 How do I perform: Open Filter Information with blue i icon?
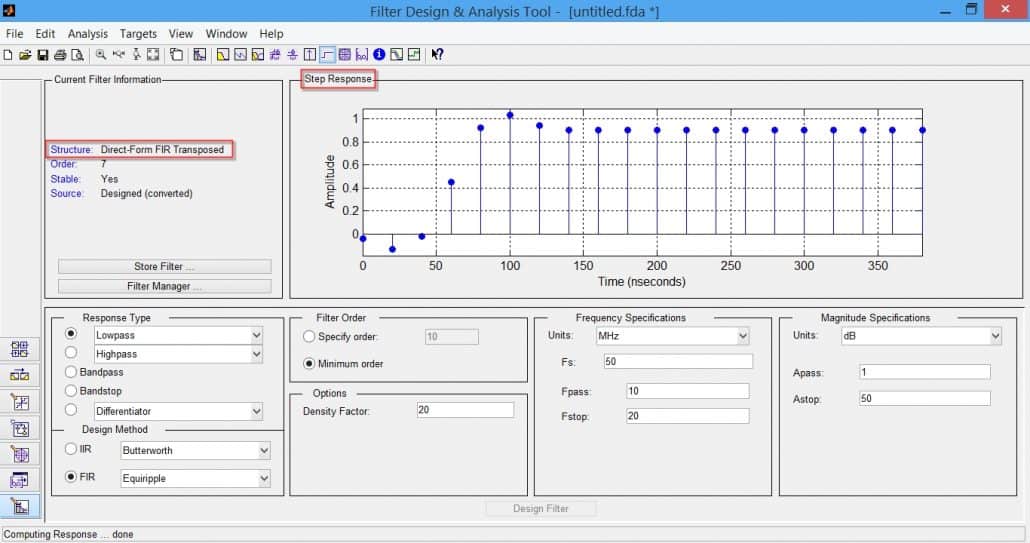point(379,55)
